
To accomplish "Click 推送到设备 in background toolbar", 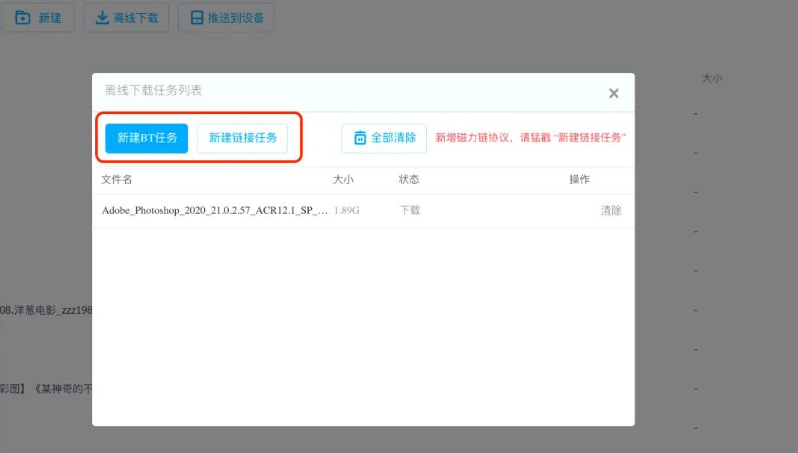I will pyautogui.click(x=226, y=18).
